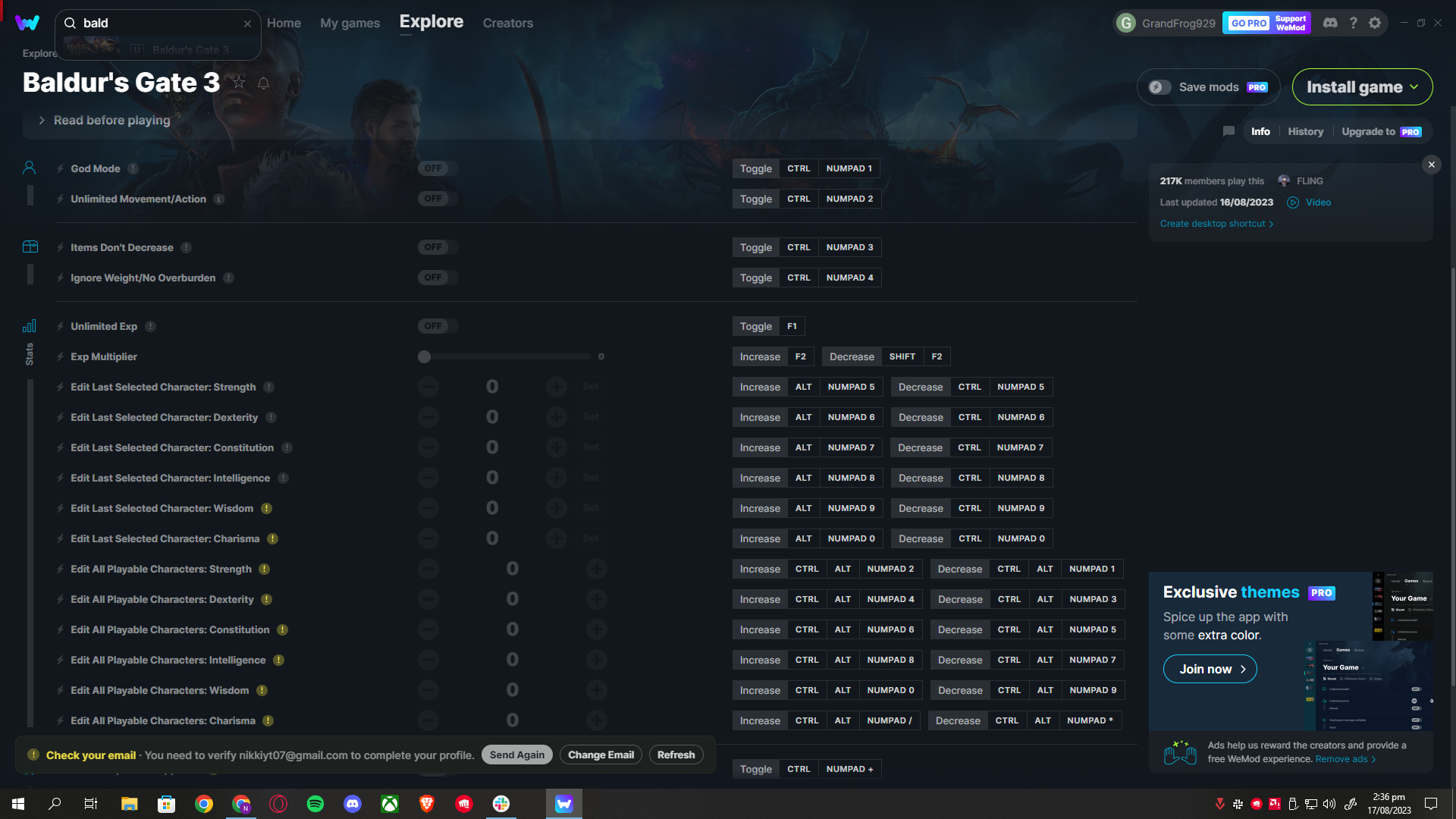This screenshot has width=1456, height=819.
Task: Open the system clock in taskbar
Action: [1389, 804]
